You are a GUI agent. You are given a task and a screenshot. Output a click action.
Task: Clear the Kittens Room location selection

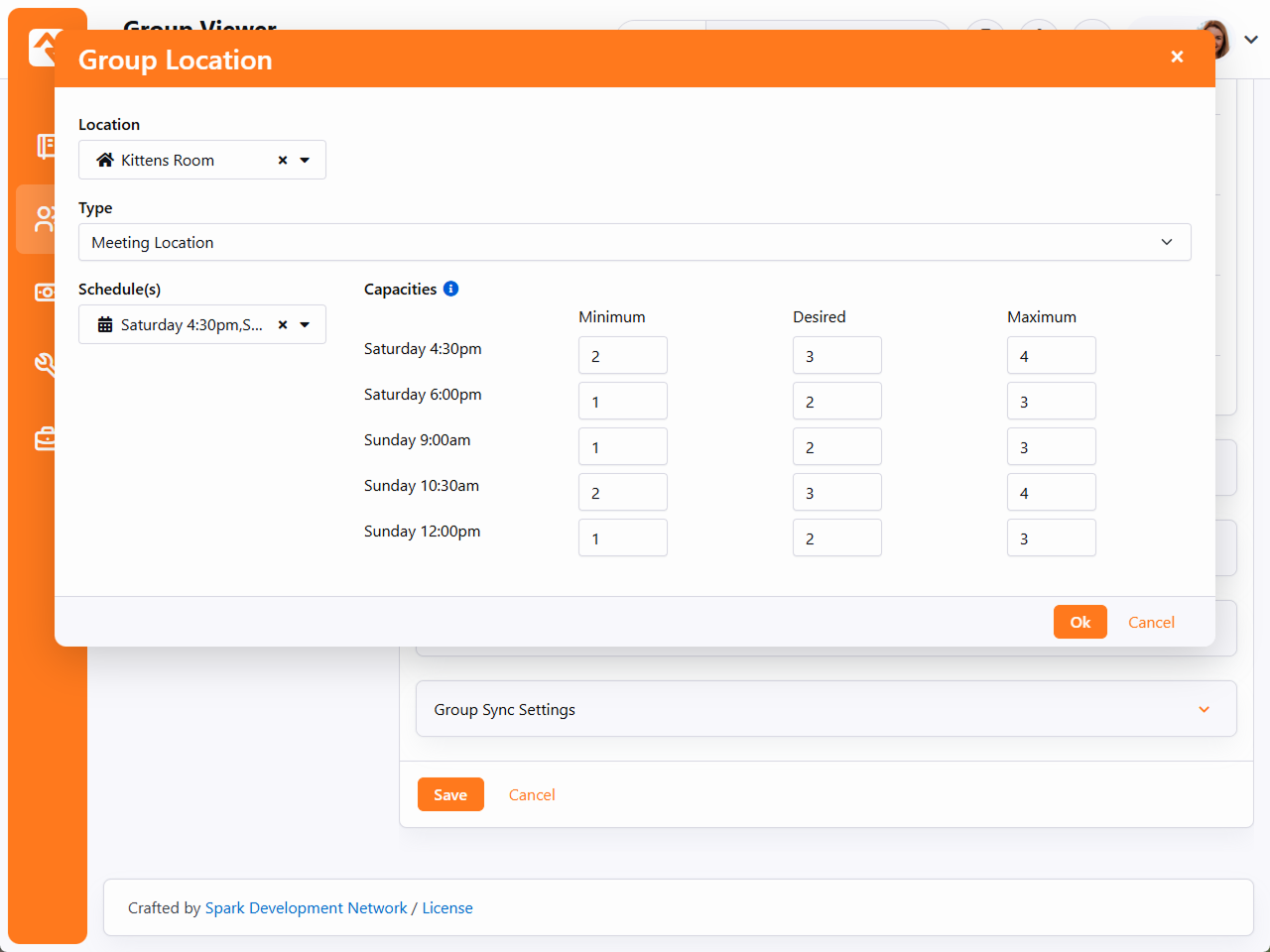[283, 160]
